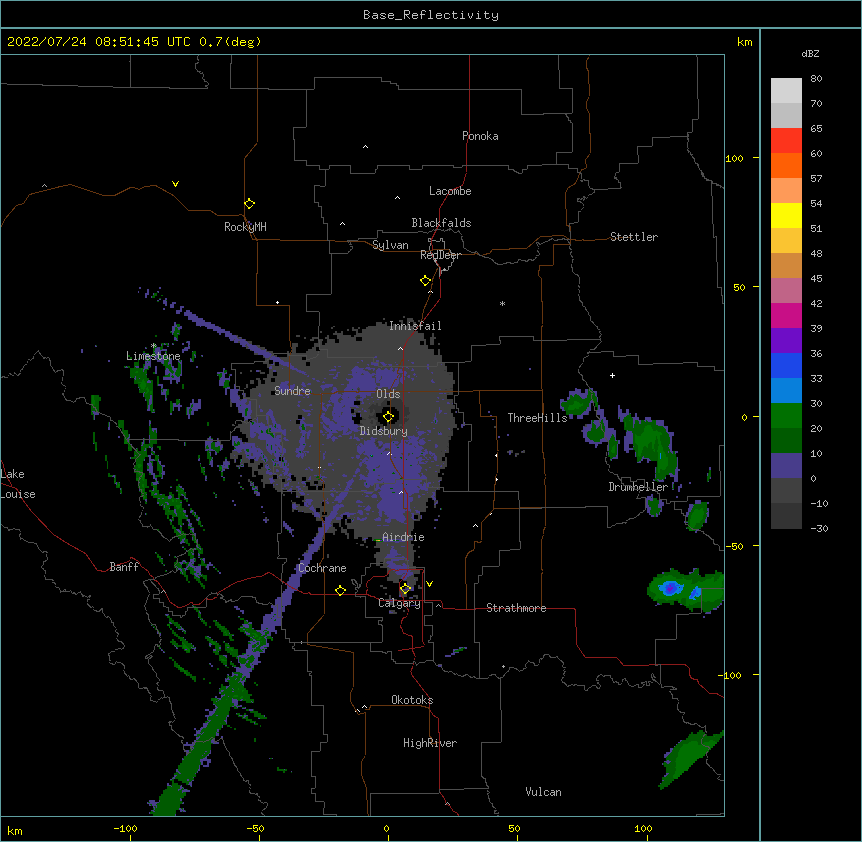Screen dimensions: 862x842
Task: Select the light gray 70-80 dBZ legend swatch
Action: 786,91
